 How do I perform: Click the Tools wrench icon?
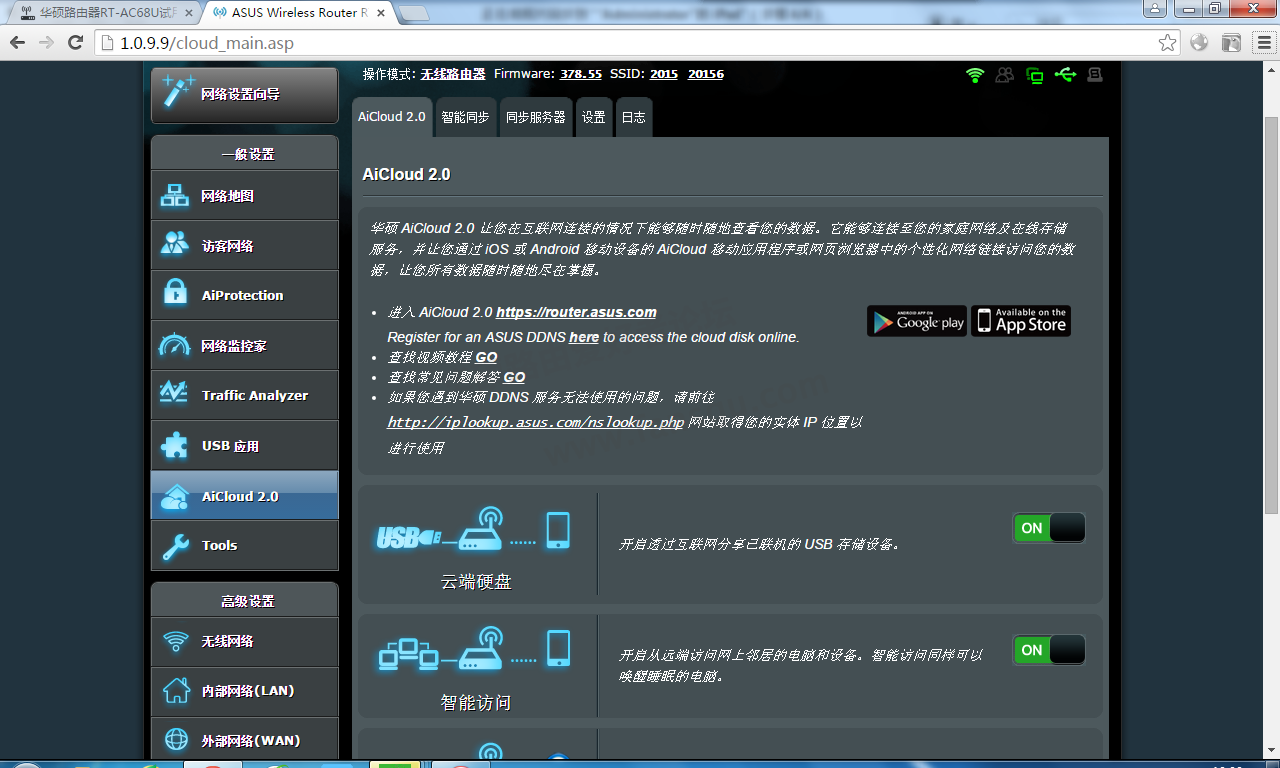[x=175, y=545]
